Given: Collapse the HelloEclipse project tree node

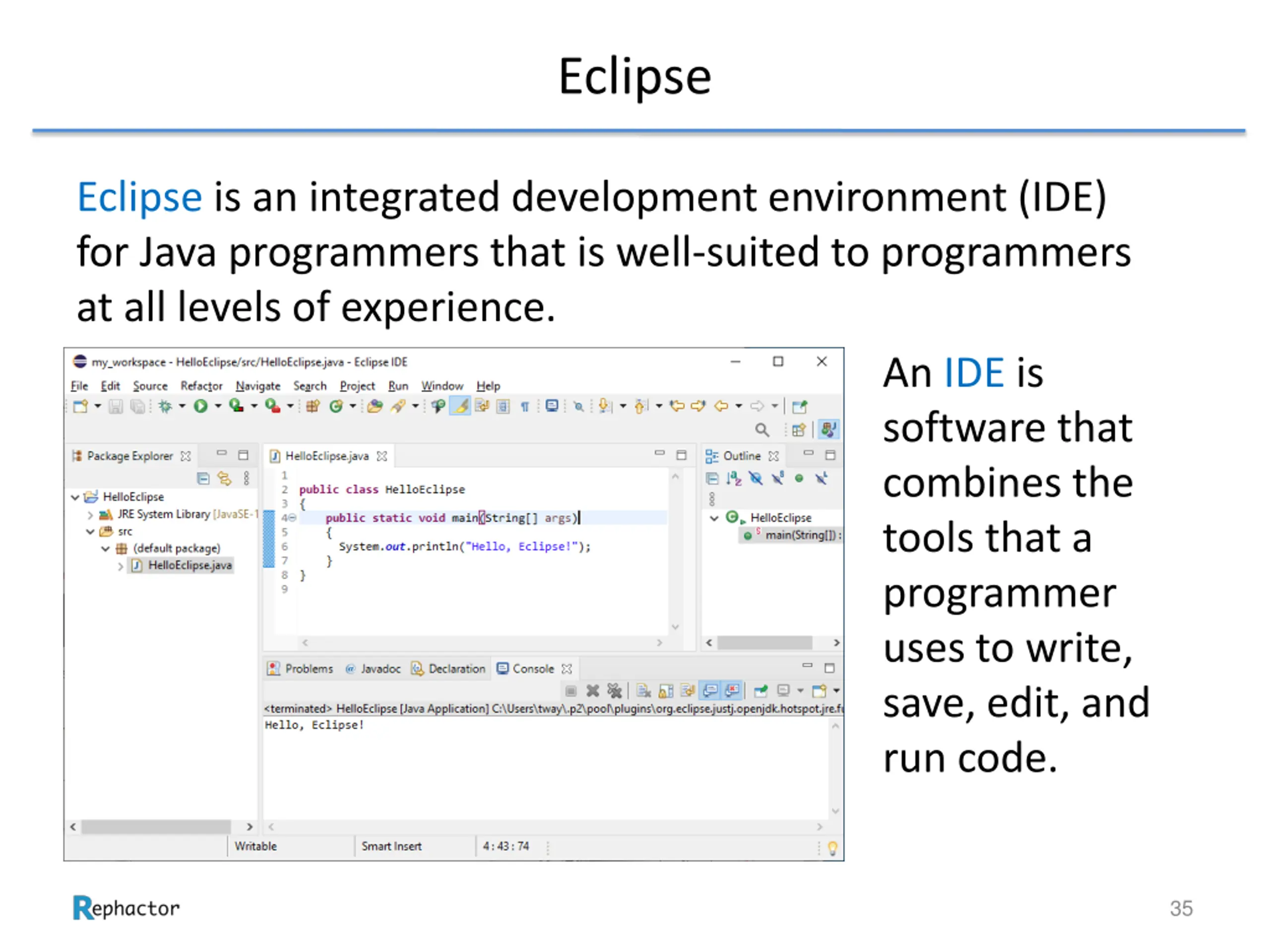Looking at the screenshot, I should pyautogui.click(x=75, y=497).
